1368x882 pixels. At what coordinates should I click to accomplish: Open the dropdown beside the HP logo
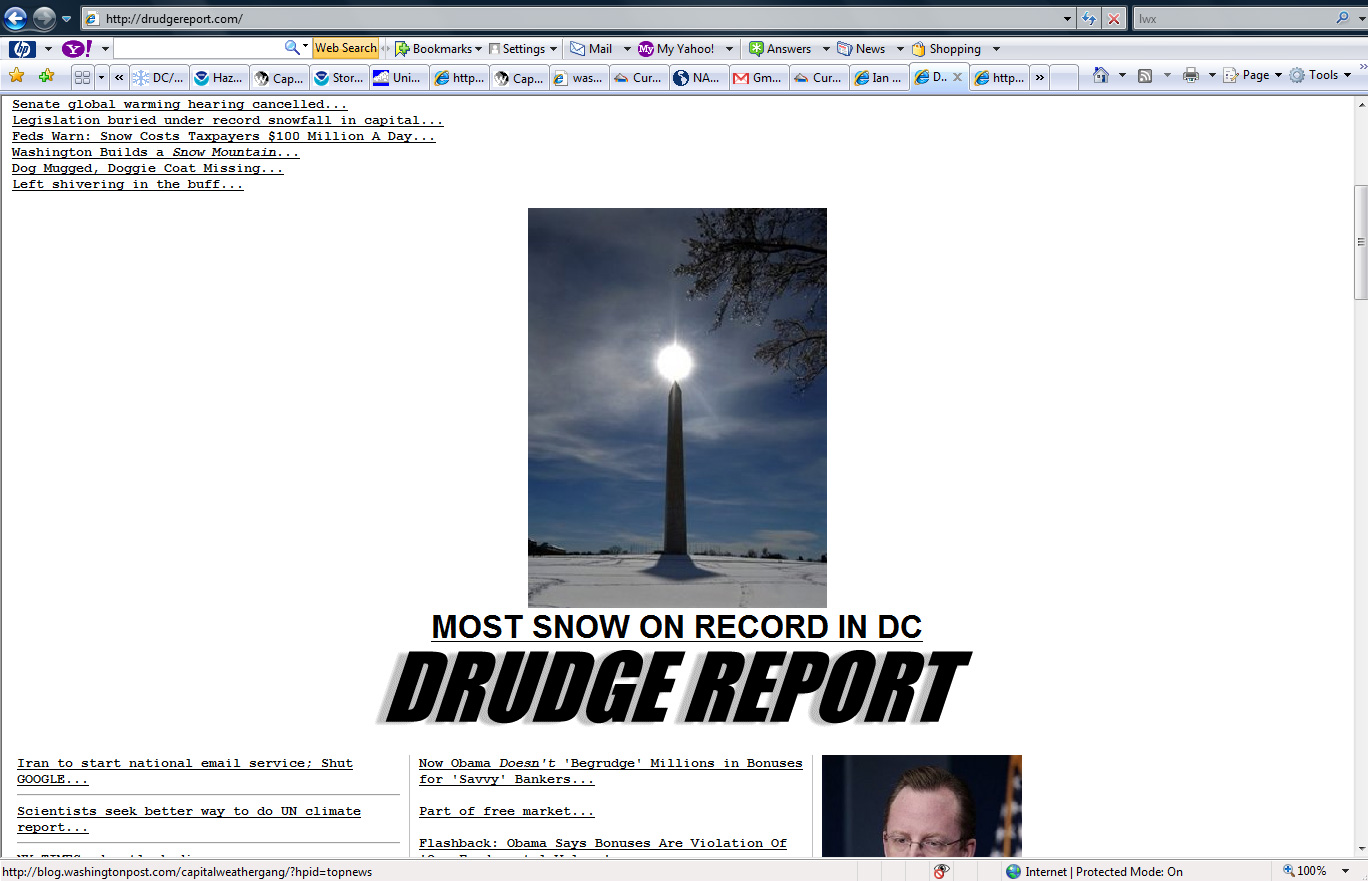pos(47,49)
